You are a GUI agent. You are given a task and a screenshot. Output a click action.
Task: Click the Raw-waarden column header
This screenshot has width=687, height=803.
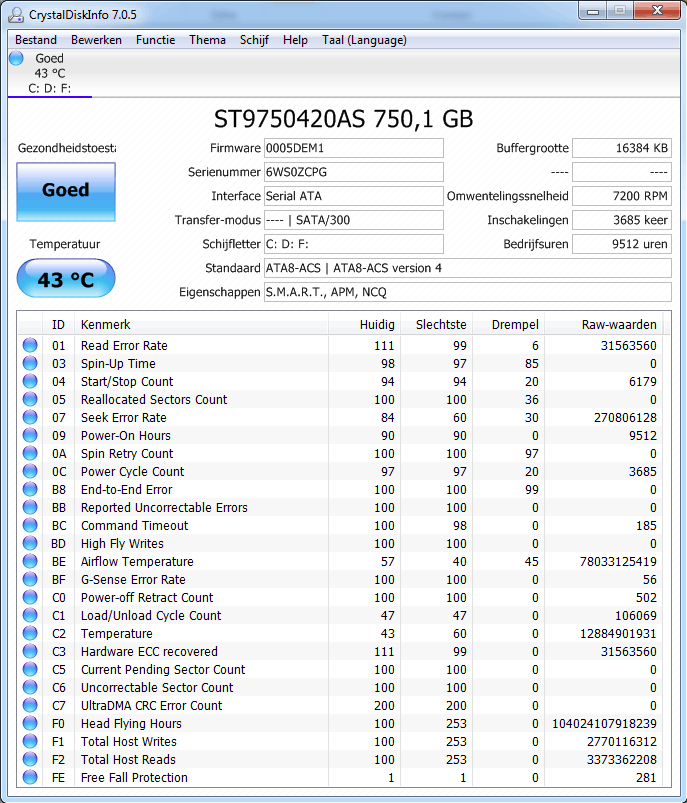click(603, 325)
